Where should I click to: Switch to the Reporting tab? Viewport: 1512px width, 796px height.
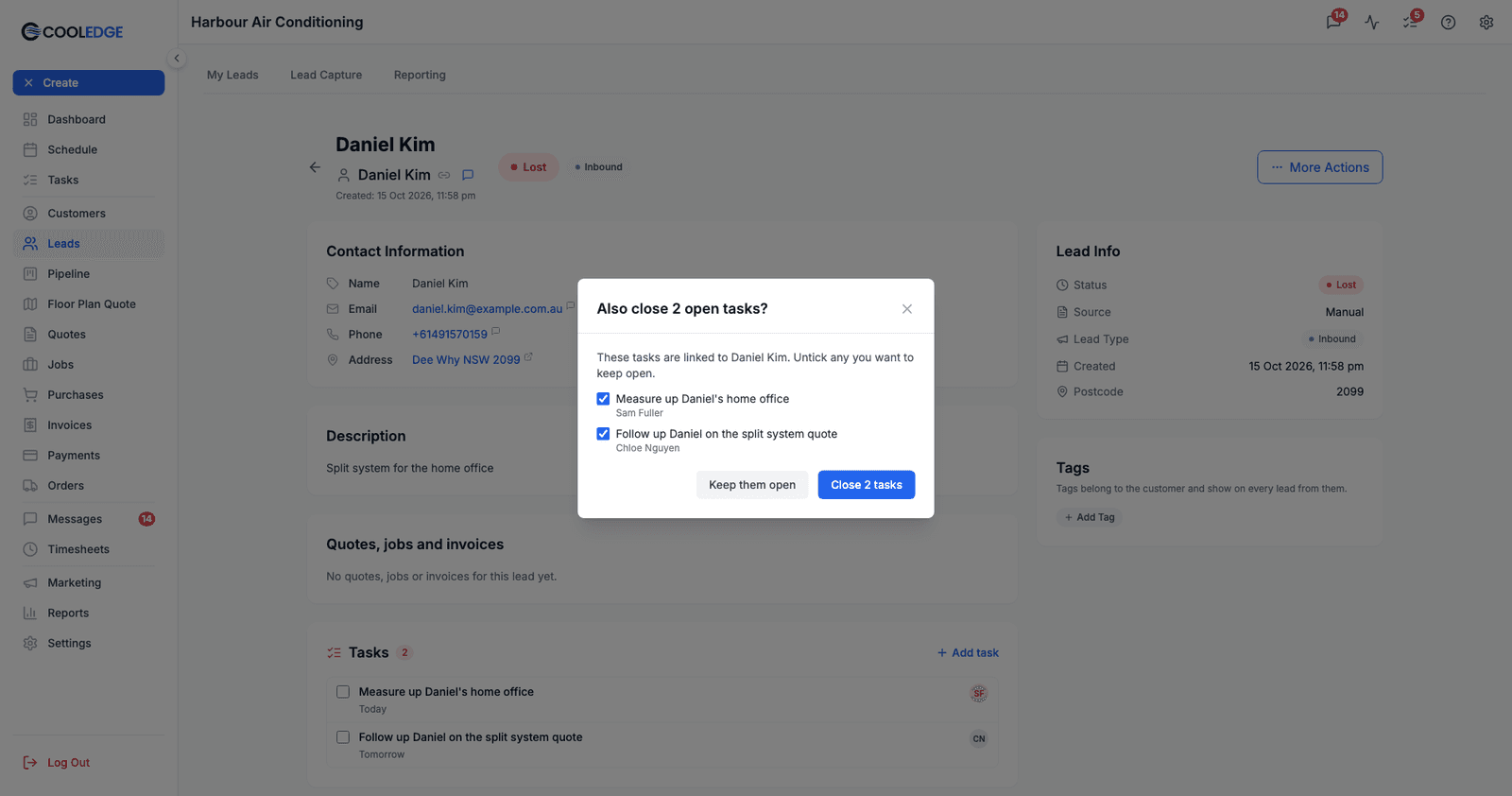tap(420, 75)
